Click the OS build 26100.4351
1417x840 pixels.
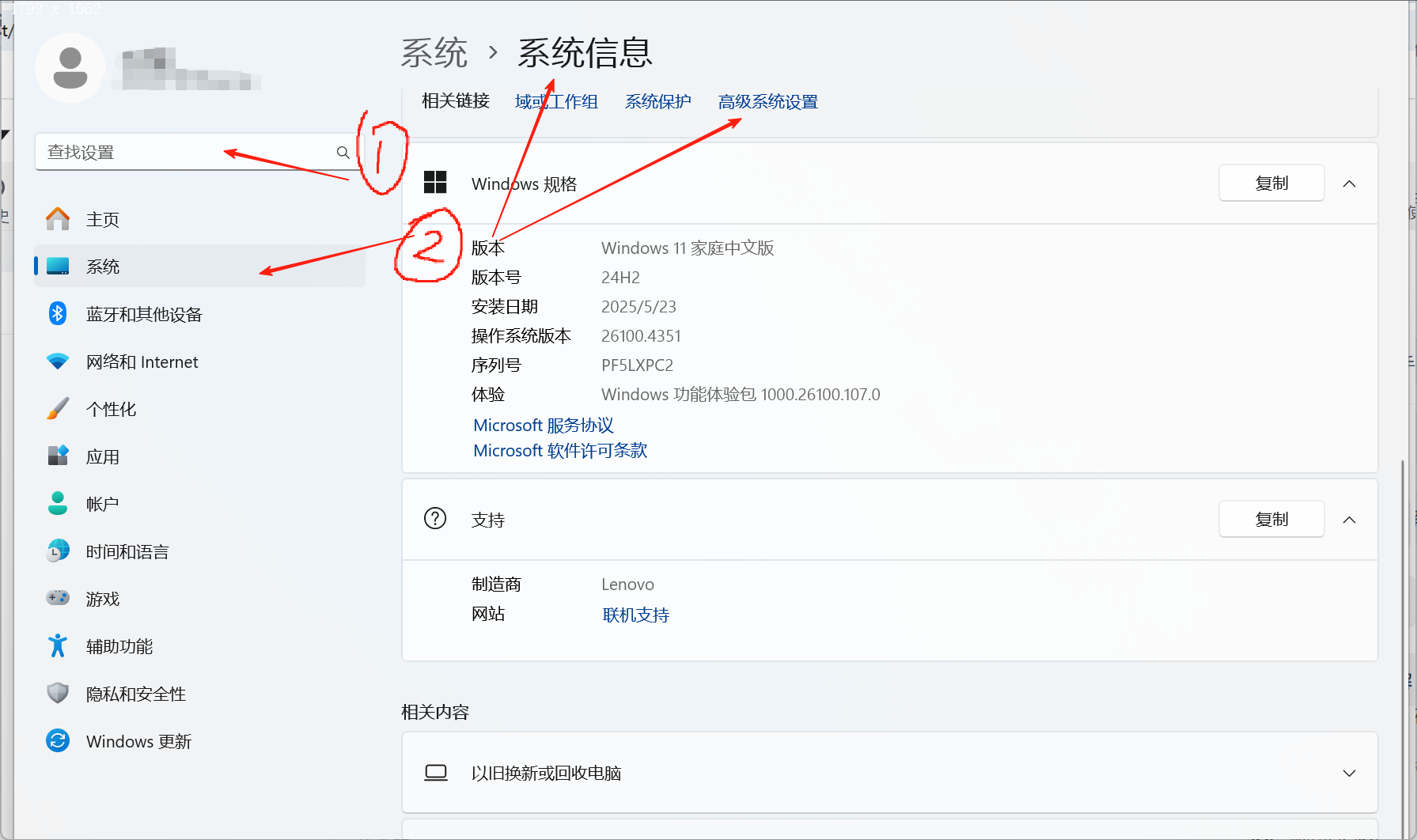(641, 336)
